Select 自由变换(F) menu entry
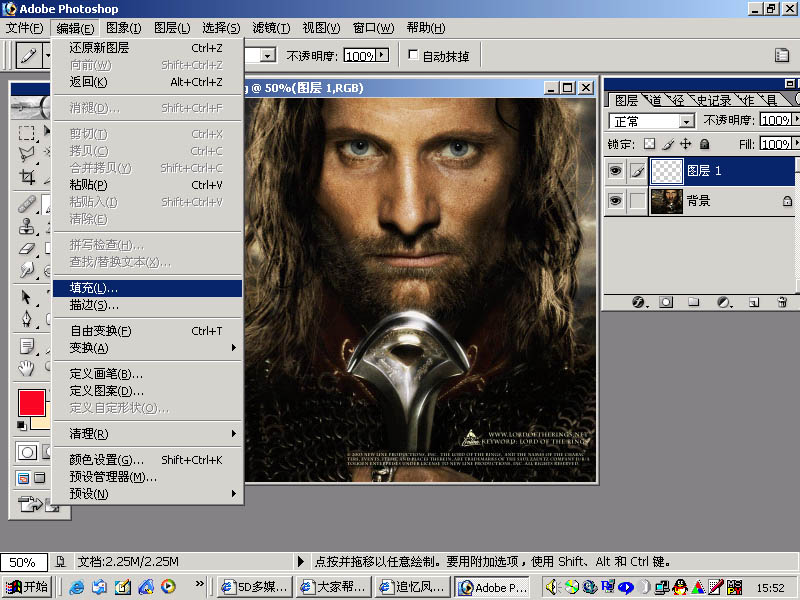800x600 pixels. tap(147, 331)
